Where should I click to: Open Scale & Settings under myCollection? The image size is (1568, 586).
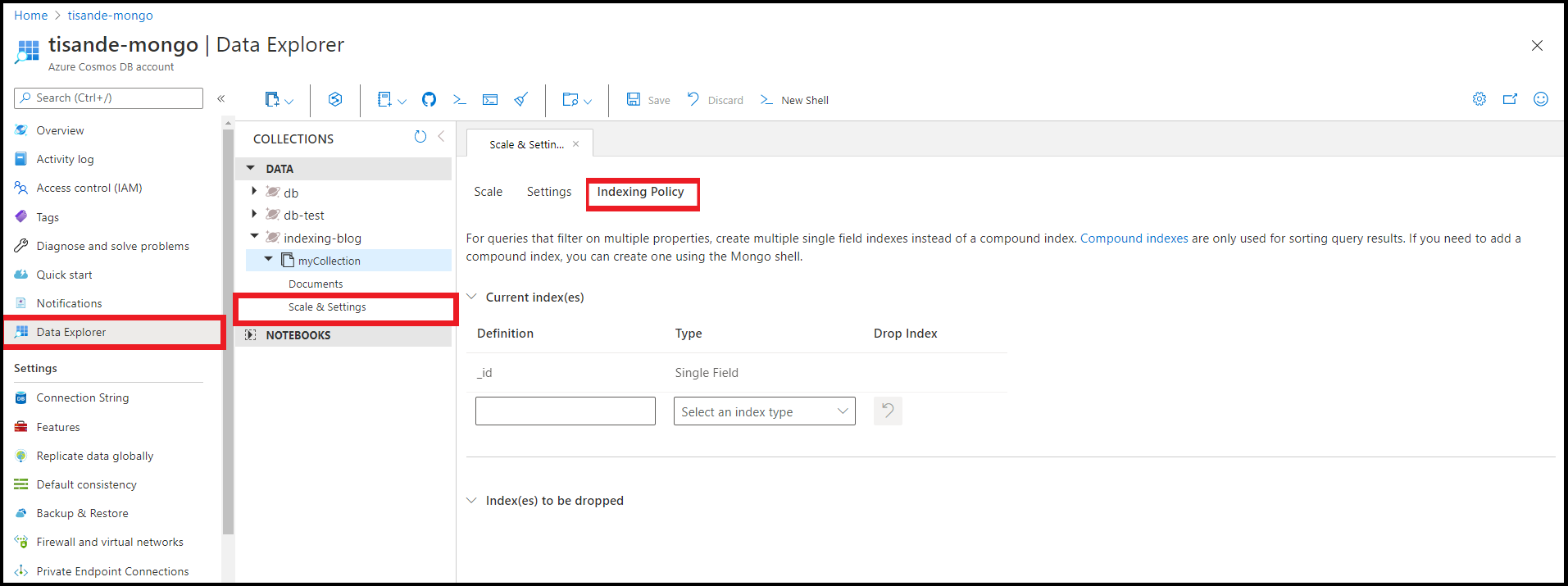(327, 307)
